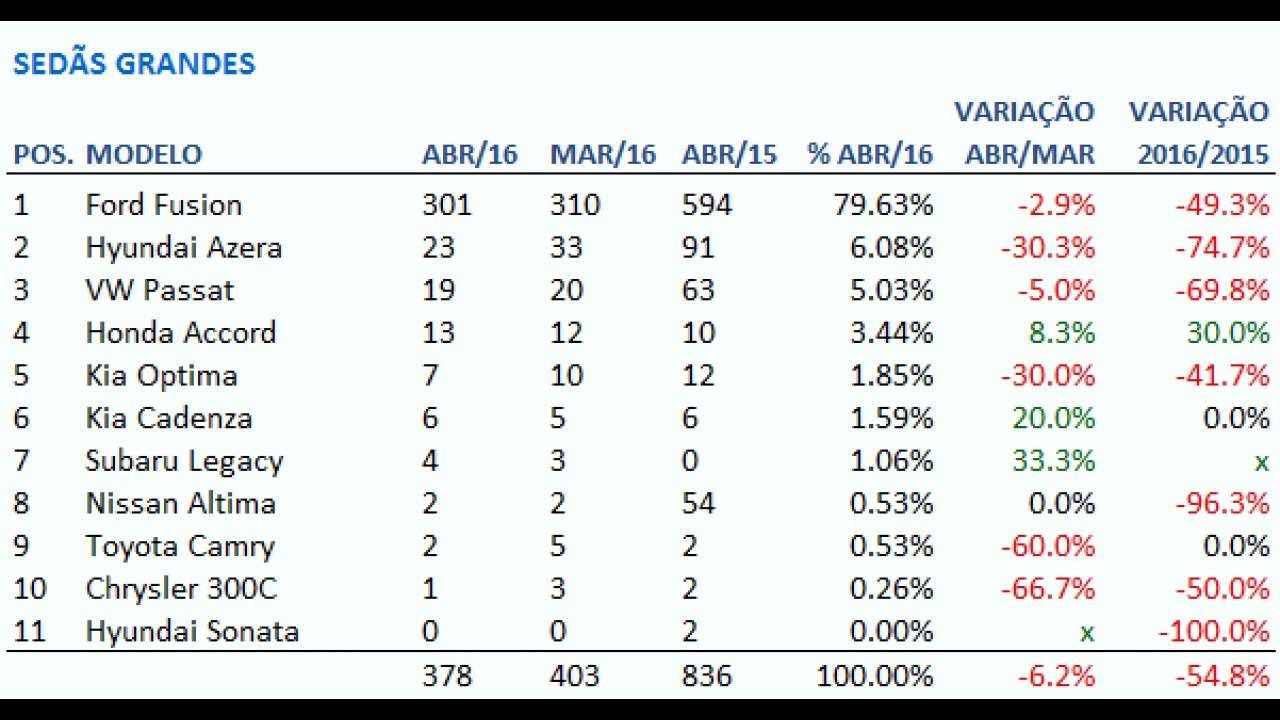Select the VW Passat row name

pos(160,291)
